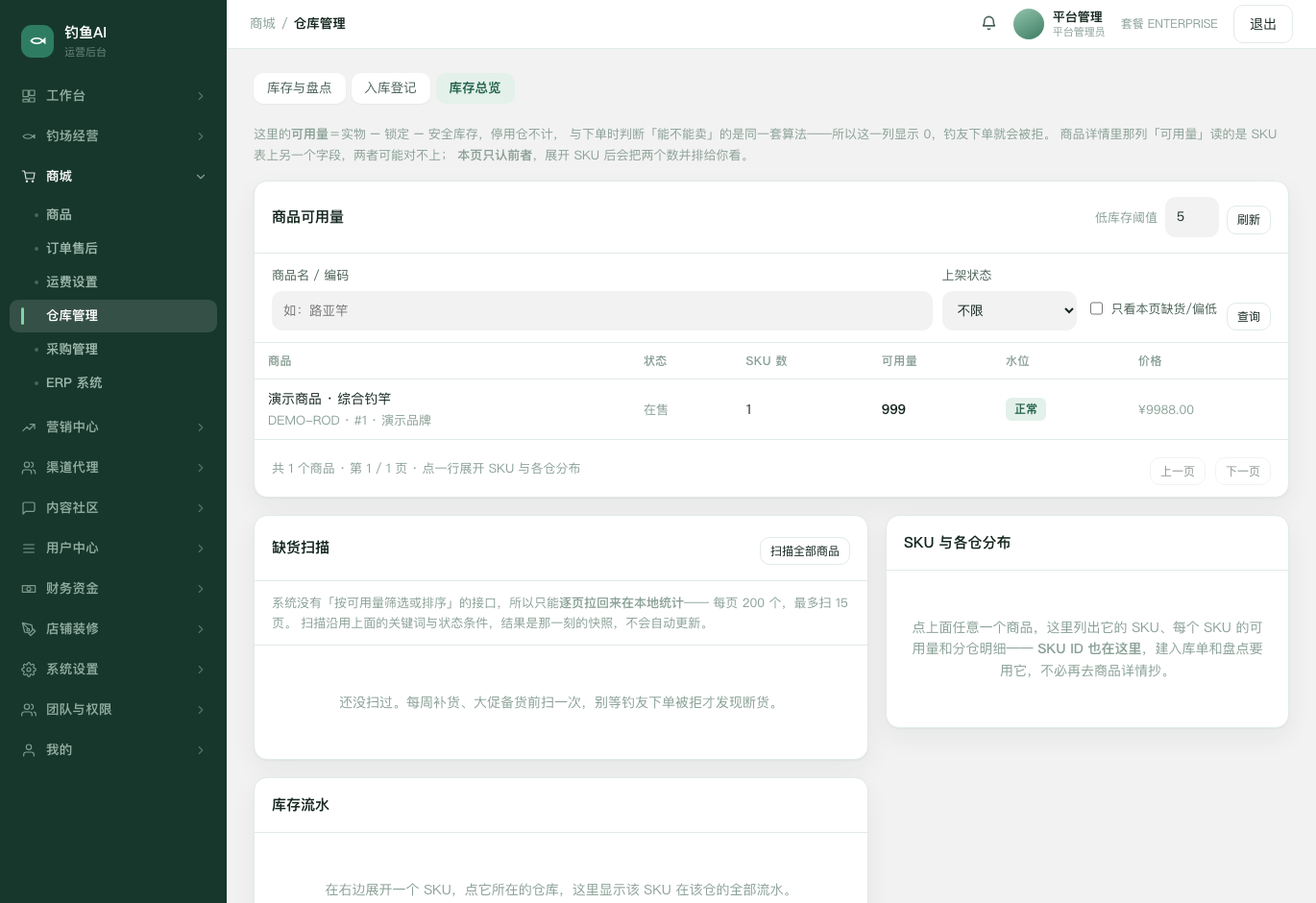This screenshot has width=1316, height=903.
Task: Open the 上架状态 dropdown
Action: point(1010,310)
